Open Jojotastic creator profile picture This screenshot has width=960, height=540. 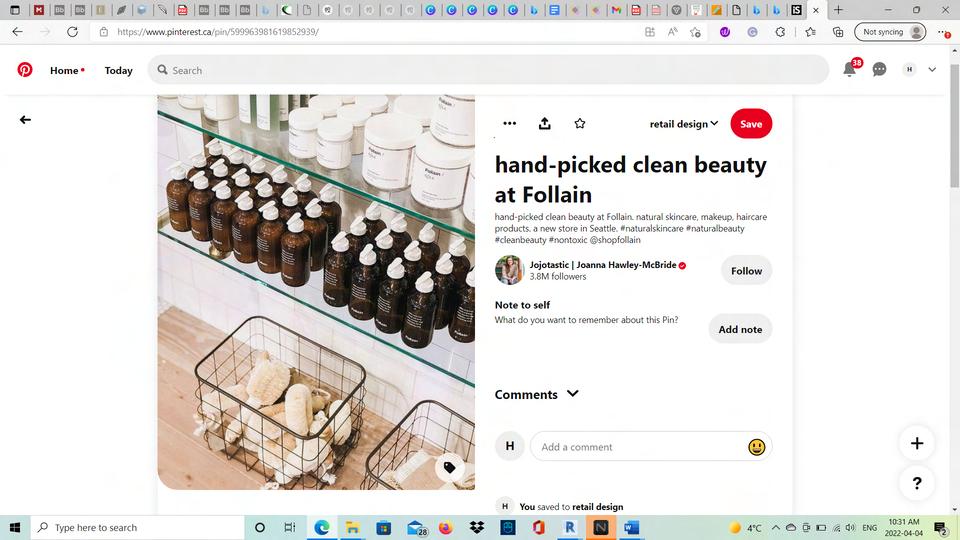click(509, 270)
